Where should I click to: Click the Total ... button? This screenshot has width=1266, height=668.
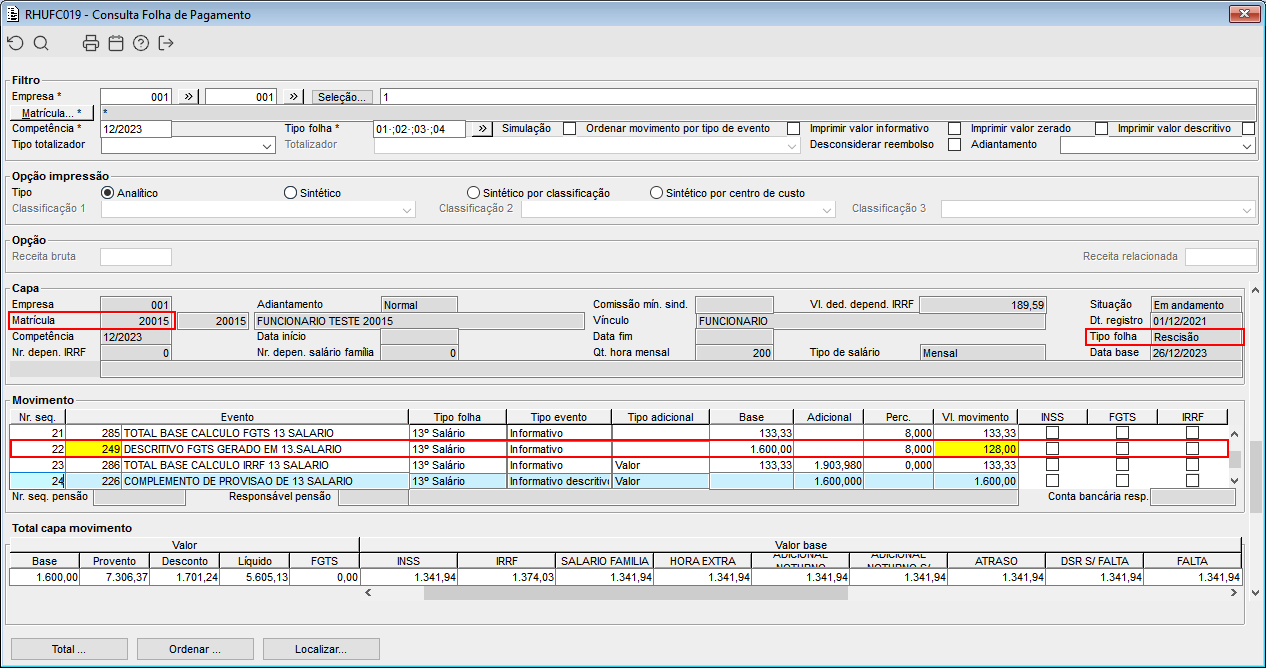[x=69, y=649]
